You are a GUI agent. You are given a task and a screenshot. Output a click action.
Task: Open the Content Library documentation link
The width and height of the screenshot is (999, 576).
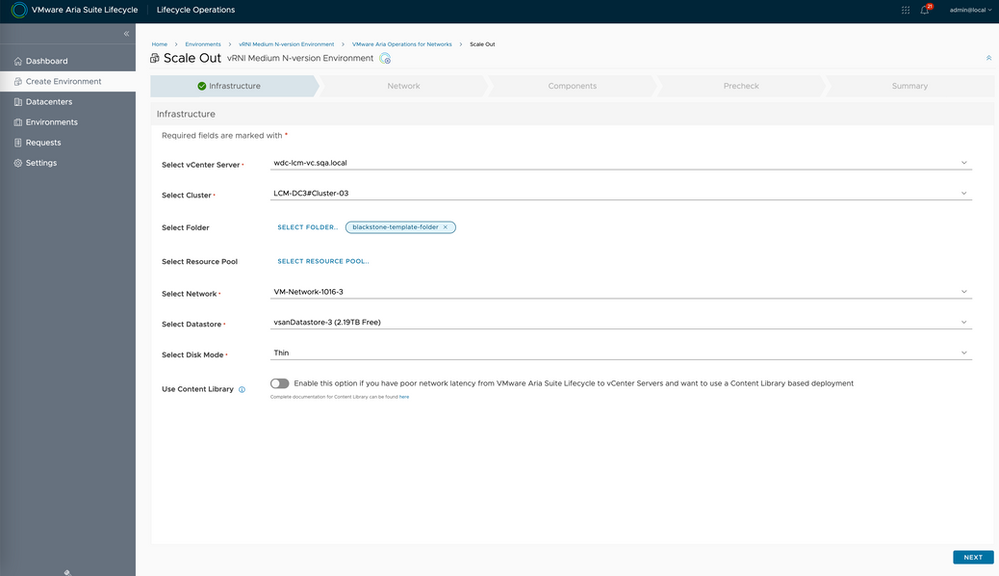tap(404, 397)
